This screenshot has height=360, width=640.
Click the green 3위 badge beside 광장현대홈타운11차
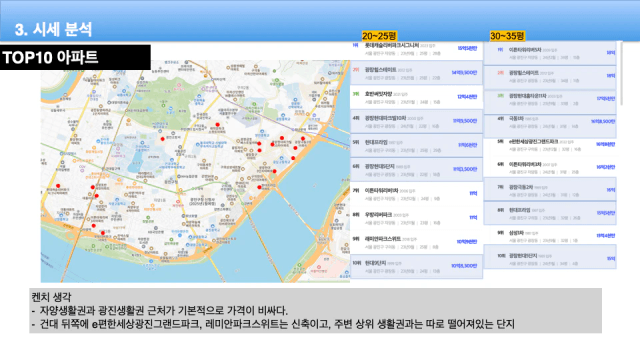[500, 96]
